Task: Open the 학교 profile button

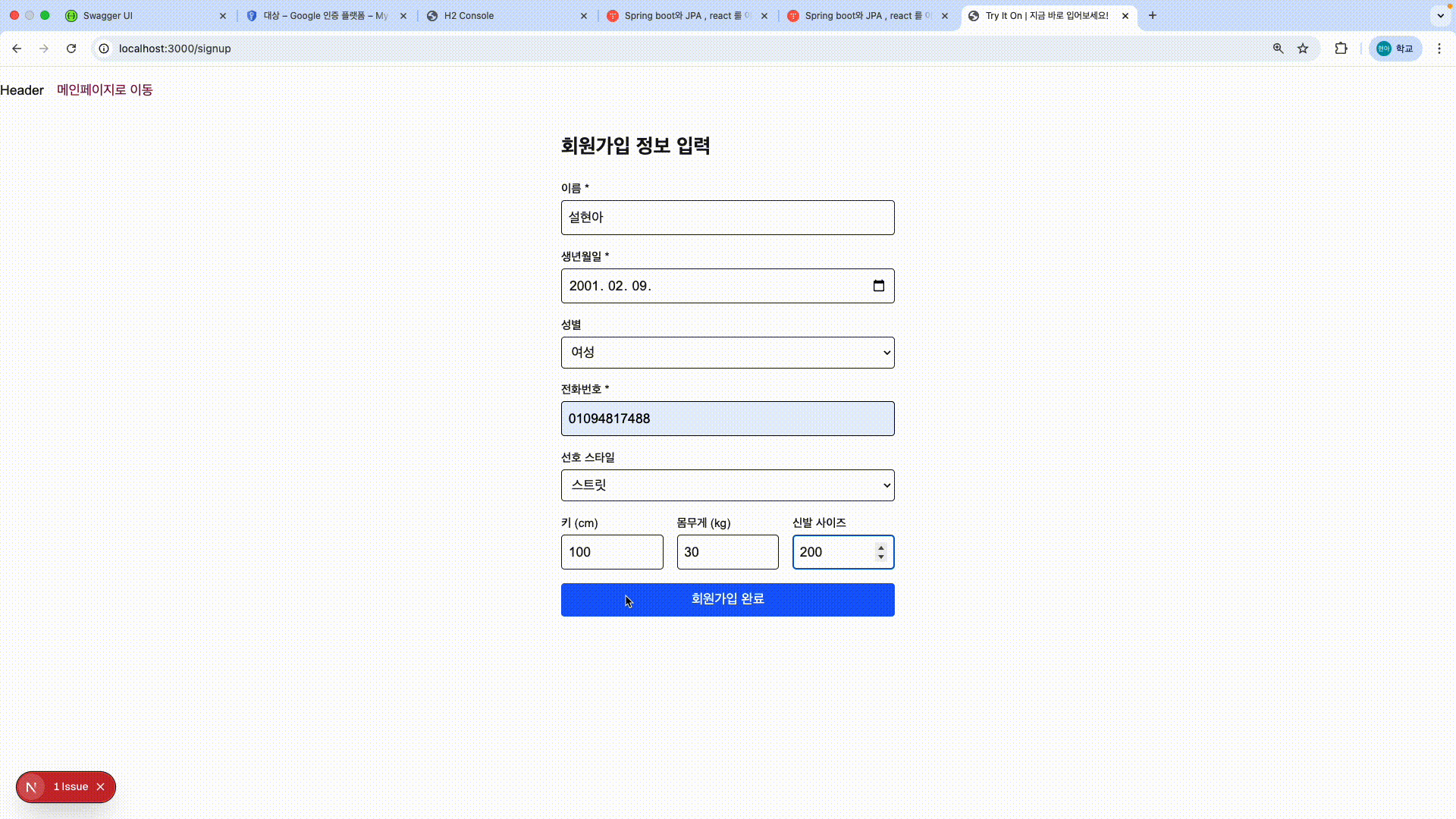Action: click(x=1395, y=49)
